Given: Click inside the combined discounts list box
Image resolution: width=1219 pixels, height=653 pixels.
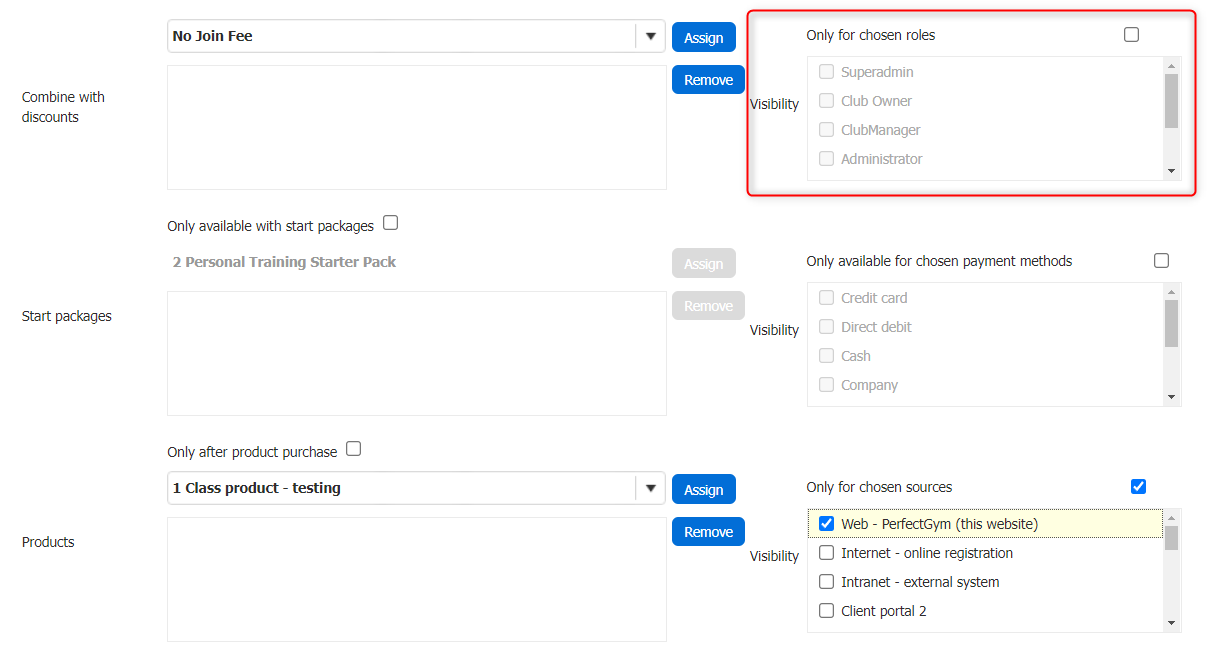Looking at the screenshot, I should 416,127.
